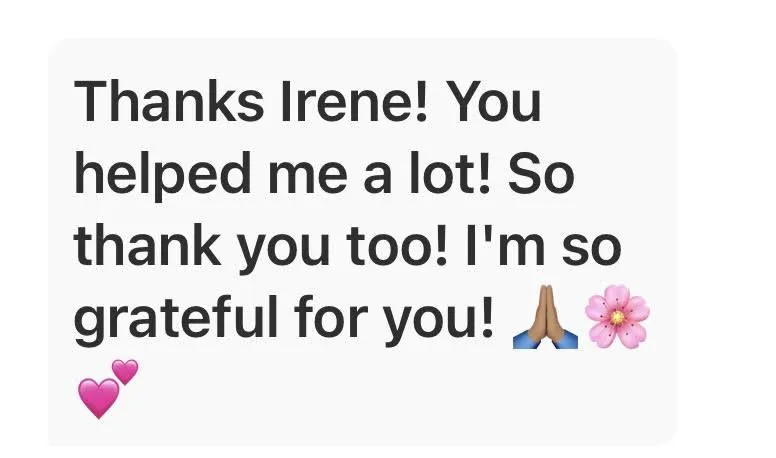Click the yellow center of blossom emoji
The image size is (776, 458).
point(617,317)
